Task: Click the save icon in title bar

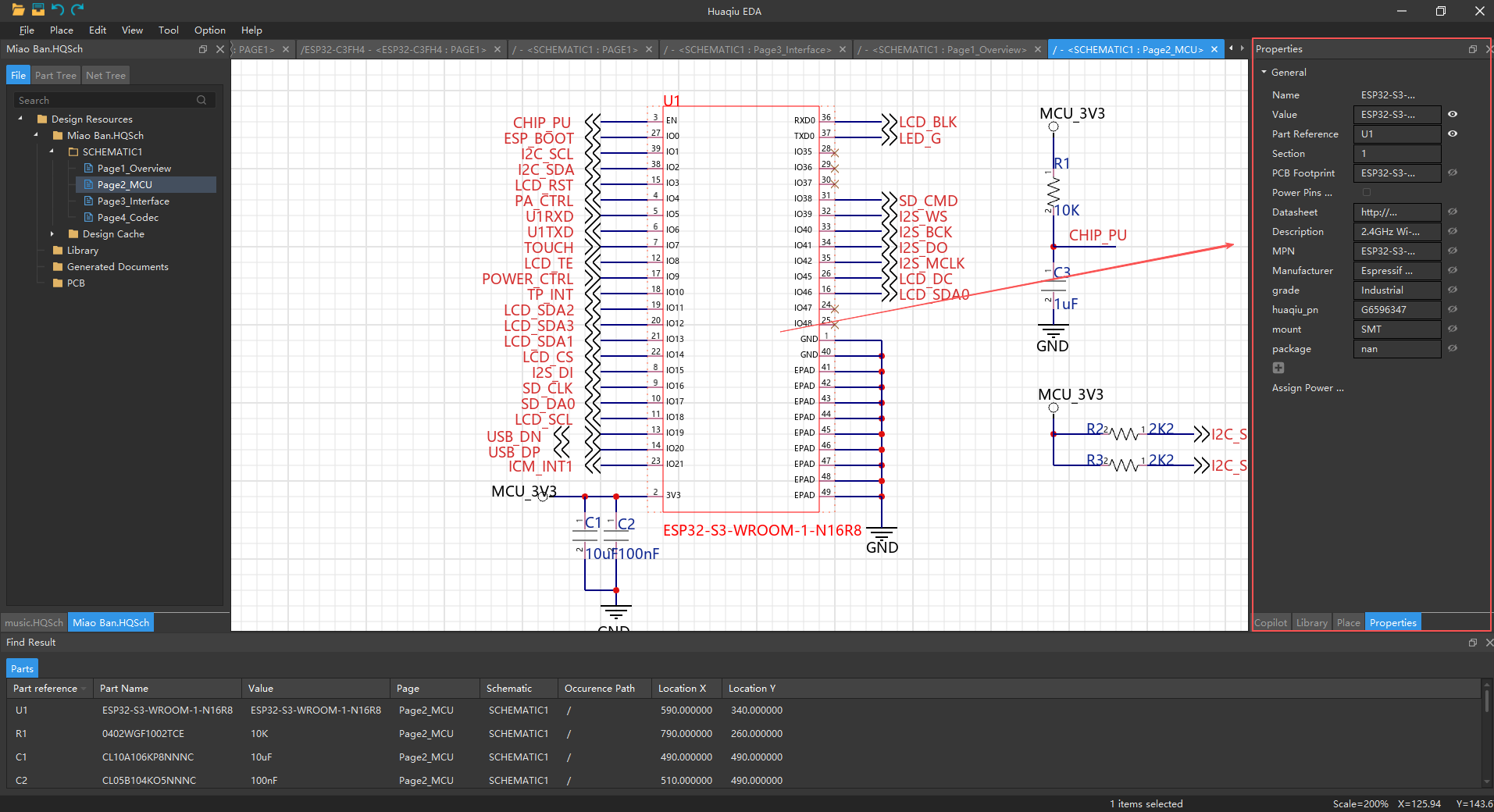Action: coord(37,9)
